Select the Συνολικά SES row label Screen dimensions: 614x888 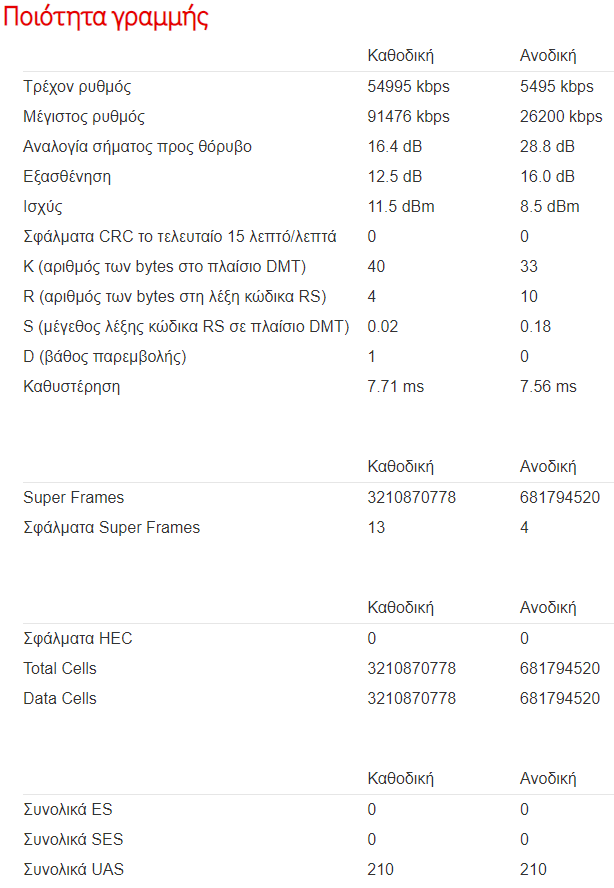[x=73, y=839]
